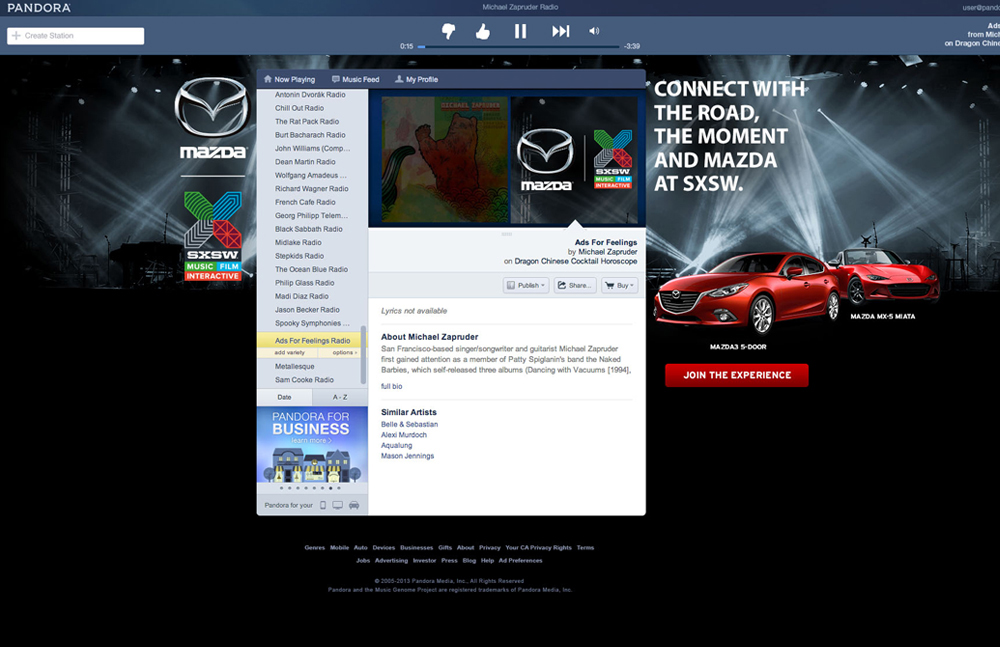Open the Privacy footer link
The width and height of the screenshot is (1000, 647).
pyautogui.click(x=490, y=547)
